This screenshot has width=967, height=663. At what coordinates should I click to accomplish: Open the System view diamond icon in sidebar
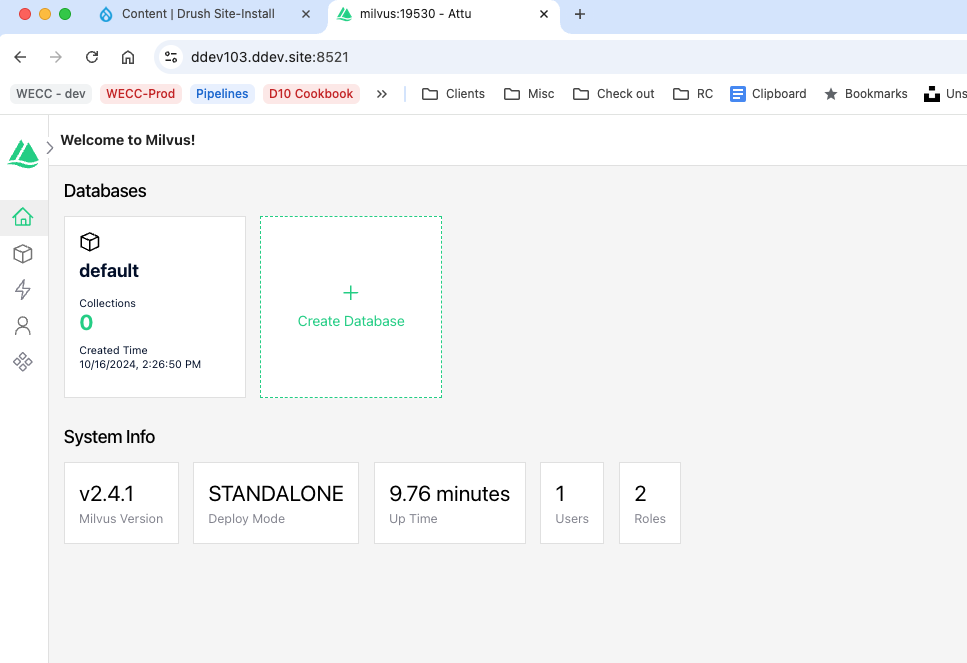pyautogui.click(x=23, y=361)
